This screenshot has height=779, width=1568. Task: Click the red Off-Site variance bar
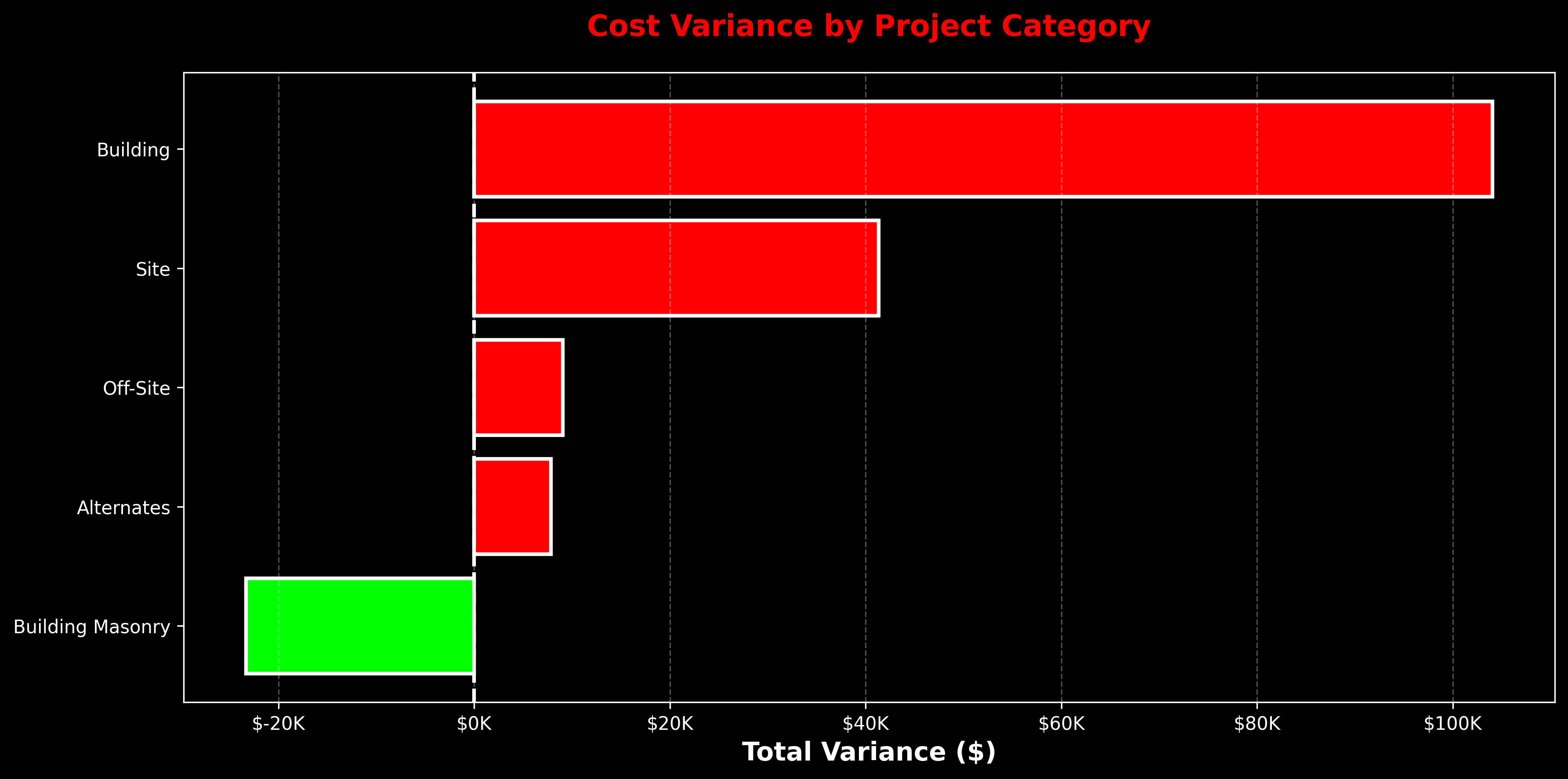tap(518, 388)
